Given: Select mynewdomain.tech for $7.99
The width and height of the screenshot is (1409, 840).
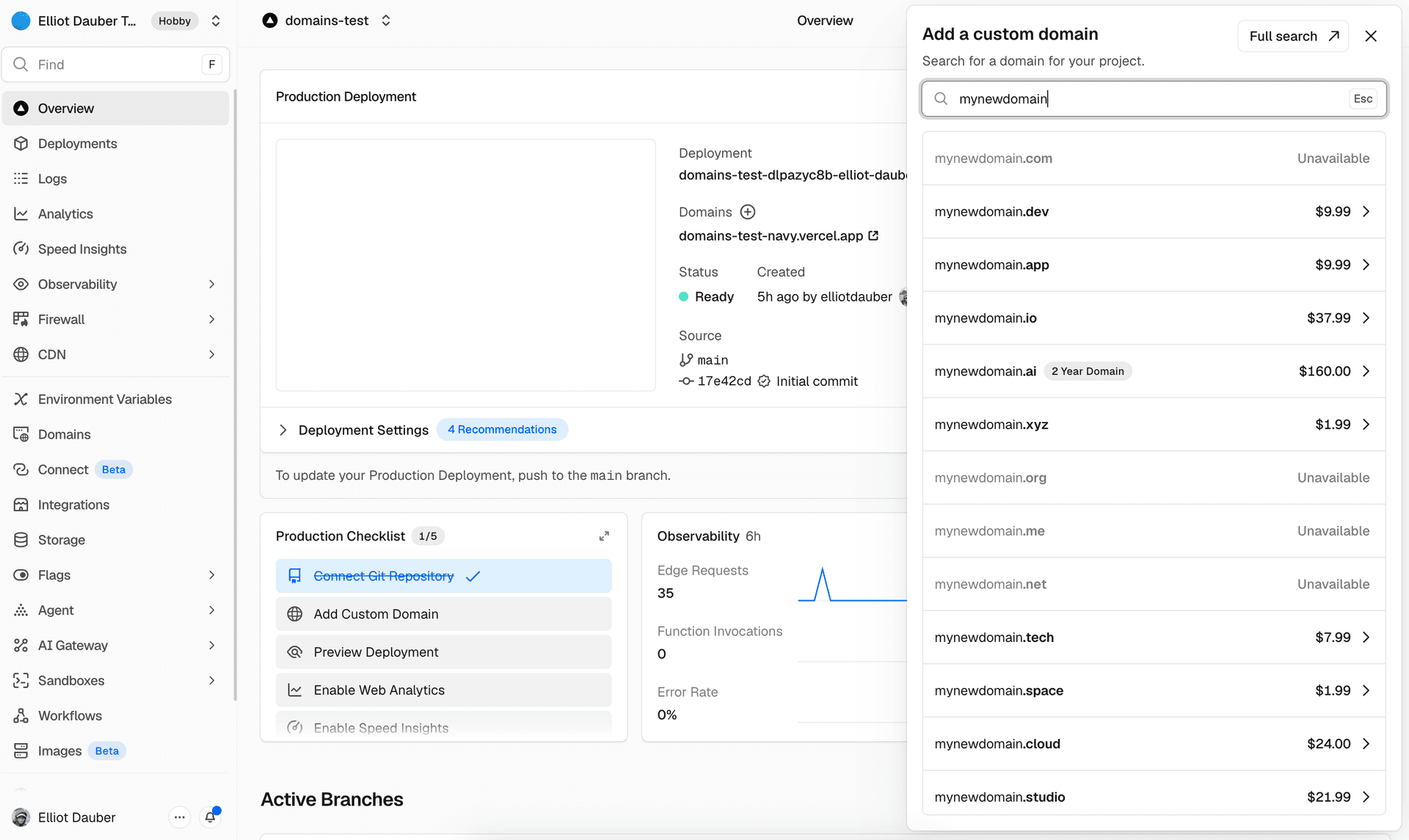Looking at the screenshot, I should pos(1154,638).
